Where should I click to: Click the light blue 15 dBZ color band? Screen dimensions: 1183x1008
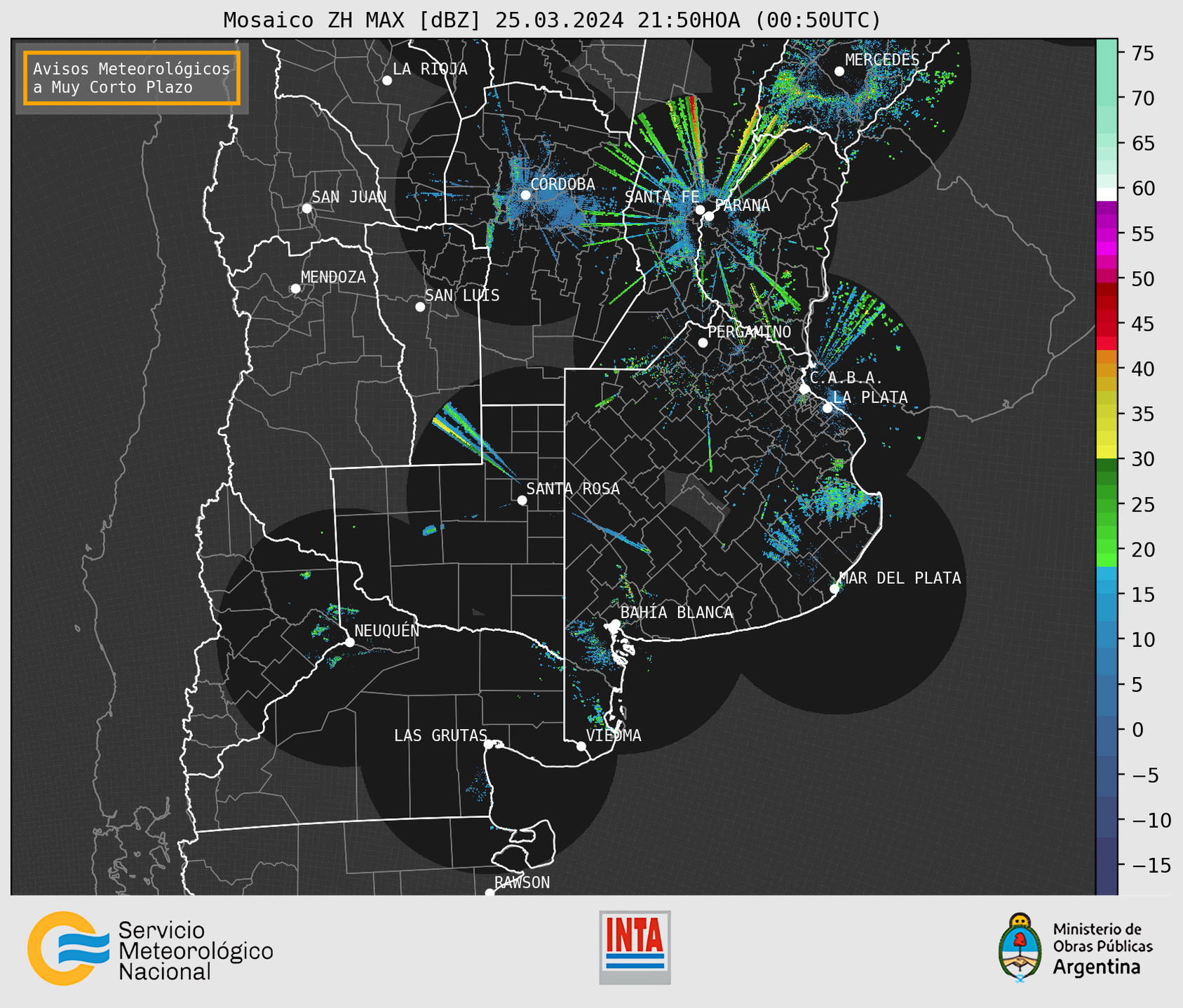click(1107, 594)
